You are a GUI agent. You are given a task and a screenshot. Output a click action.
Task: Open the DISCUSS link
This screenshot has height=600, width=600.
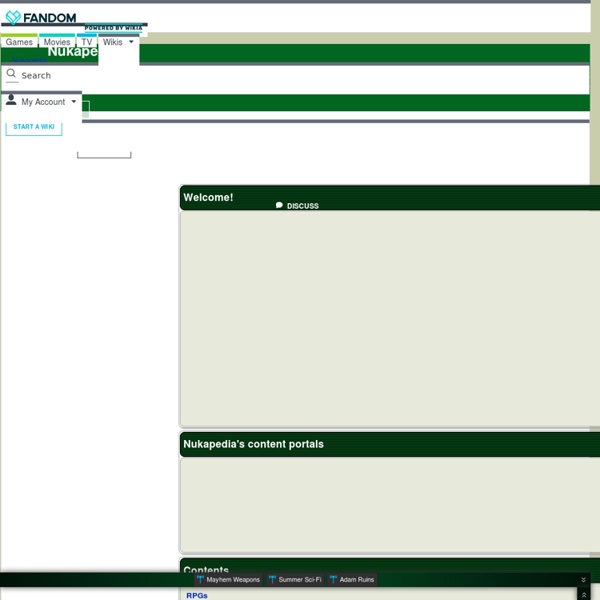303,206
